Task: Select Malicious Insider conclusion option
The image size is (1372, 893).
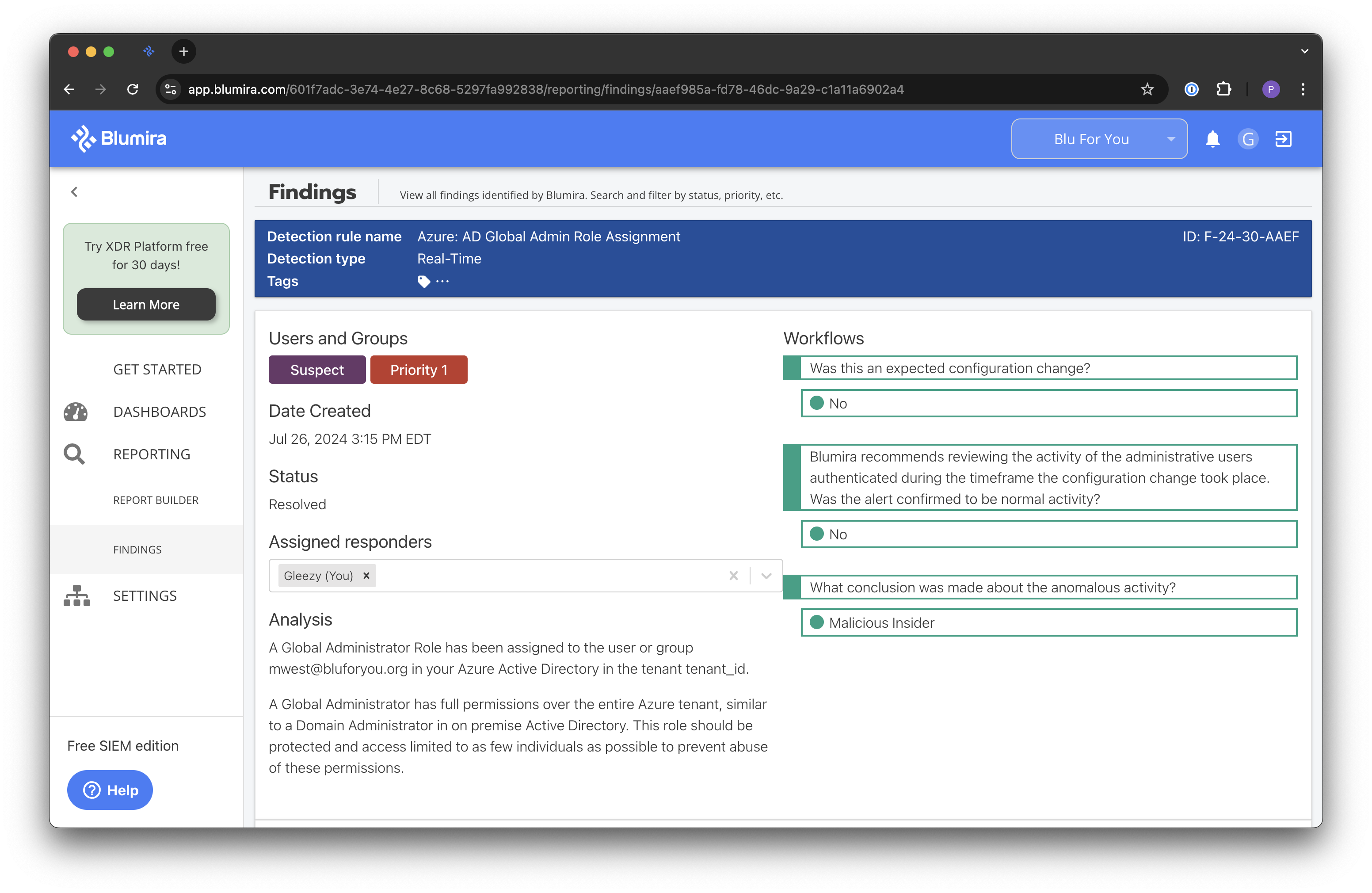Action: click(1048, 622)
